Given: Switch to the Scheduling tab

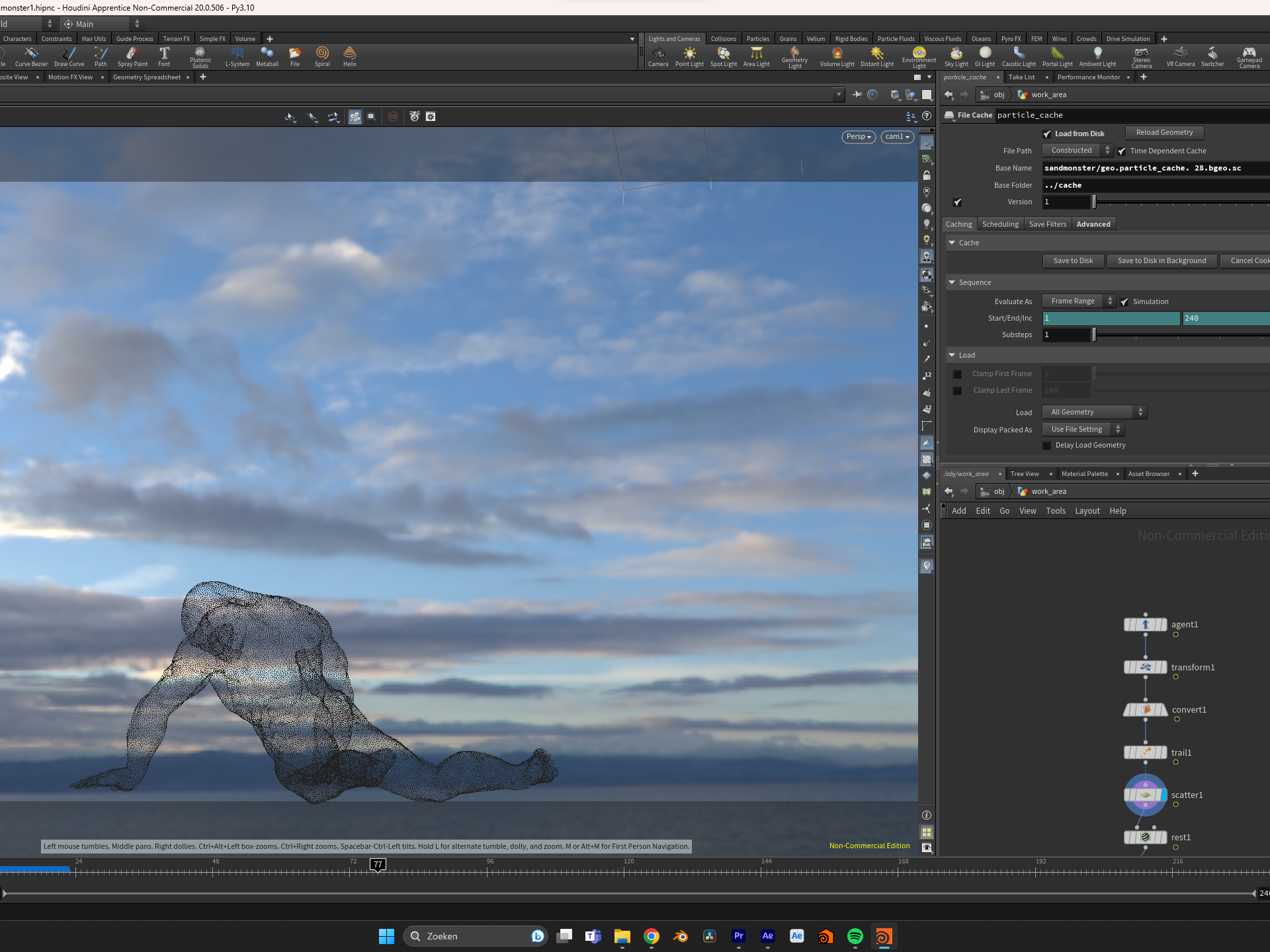Looking at the screenshot, I should [1000, 224].
